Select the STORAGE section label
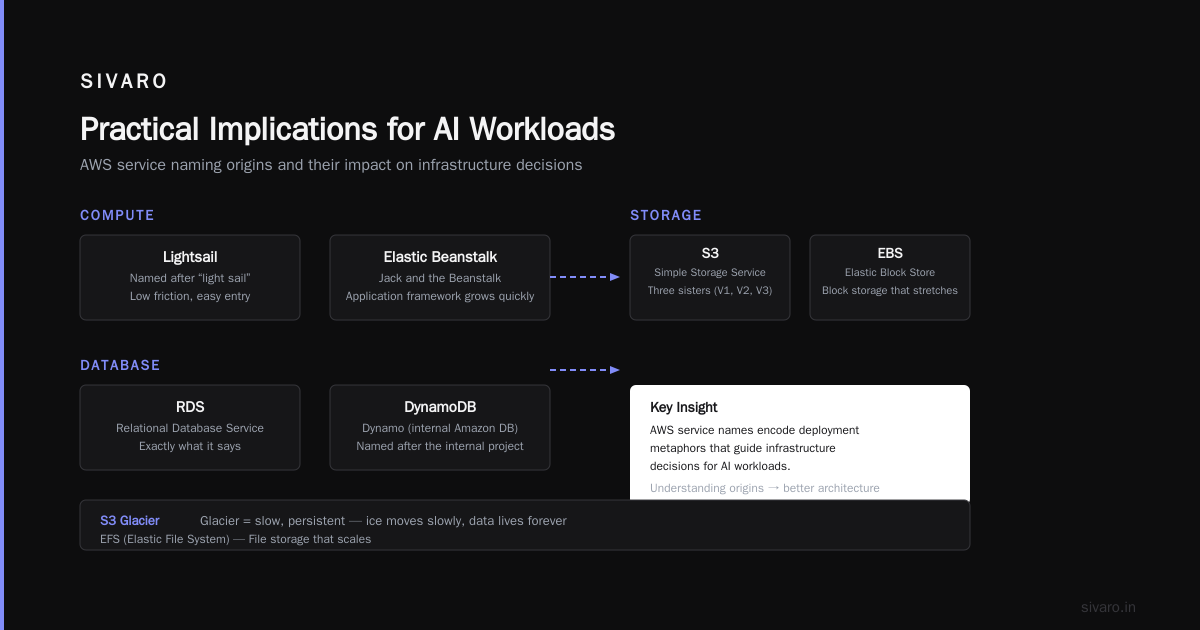Screen dimensions: 1200x630 click(x=666, y=215)
